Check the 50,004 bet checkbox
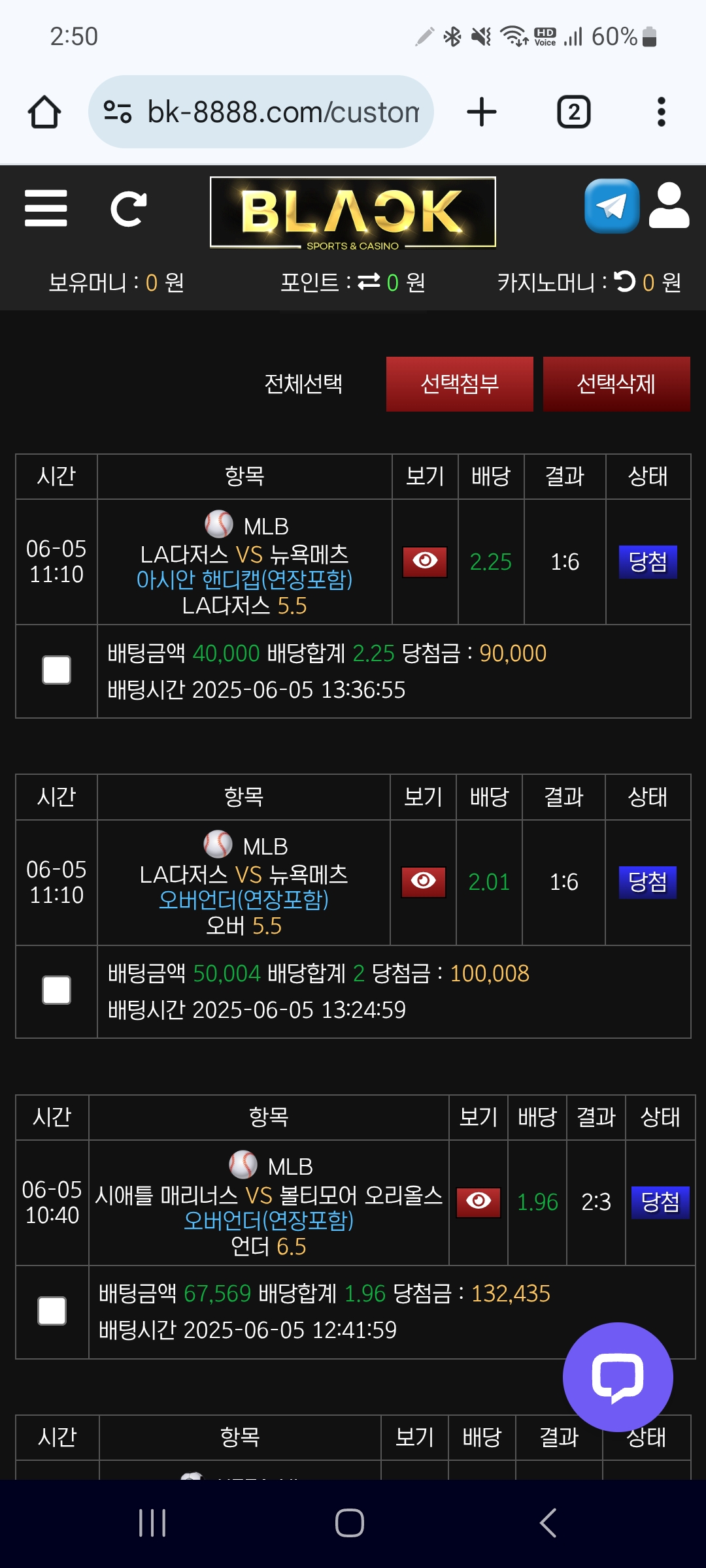706x1568 pixels. (x=57, y=990)
